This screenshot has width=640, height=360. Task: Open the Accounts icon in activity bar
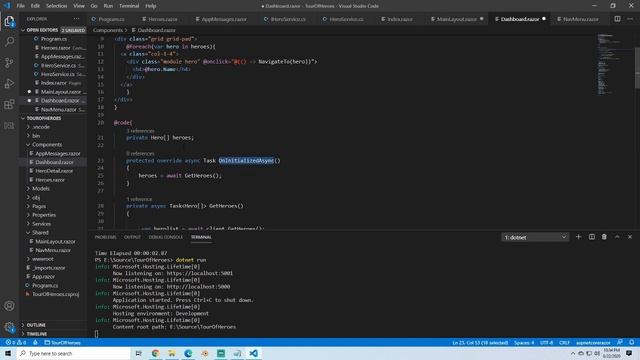[9, 306]
